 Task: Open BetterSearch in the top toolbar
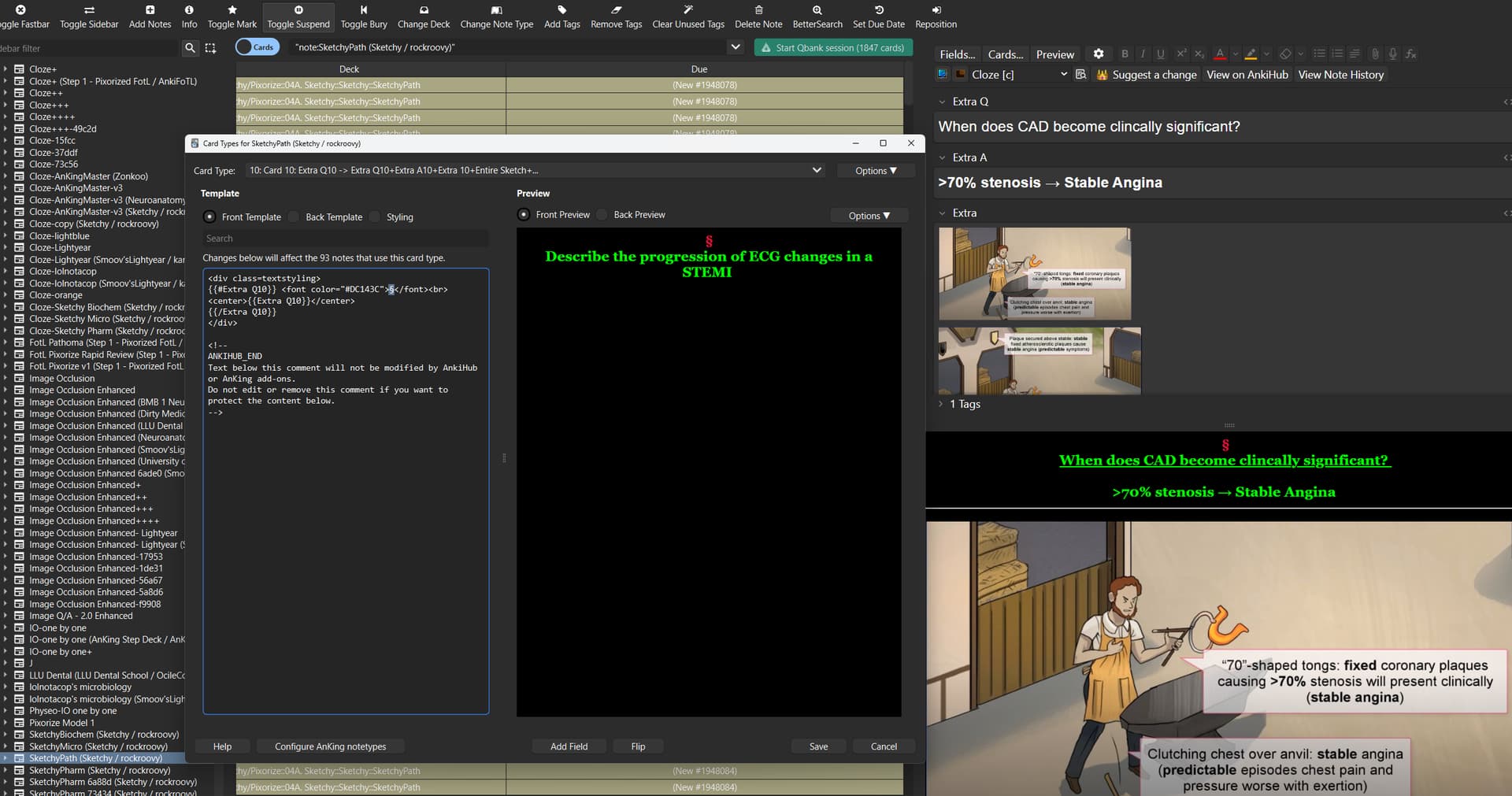817,10
